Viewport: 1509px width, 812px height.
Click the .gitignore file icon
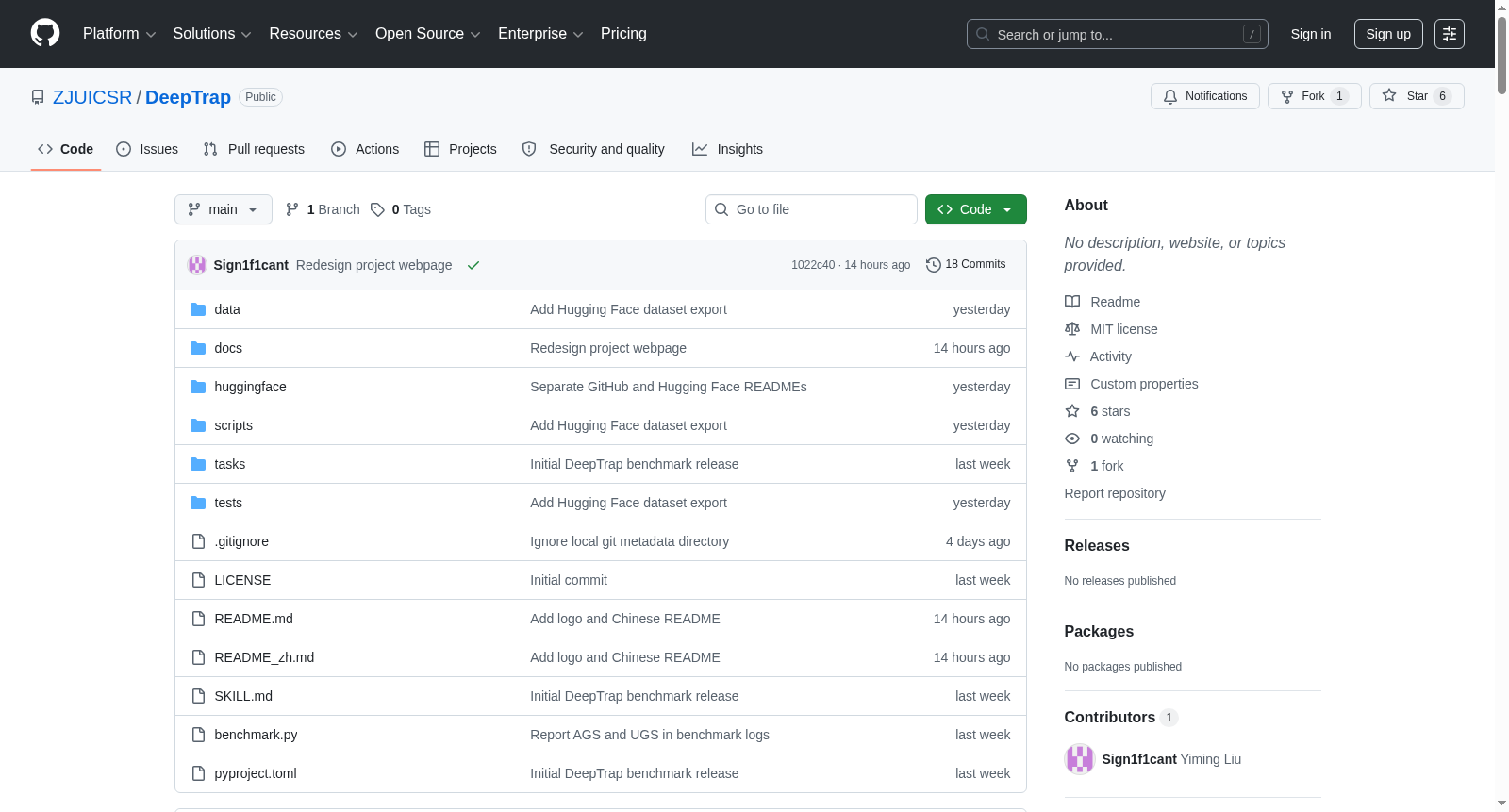coord(198,541)
